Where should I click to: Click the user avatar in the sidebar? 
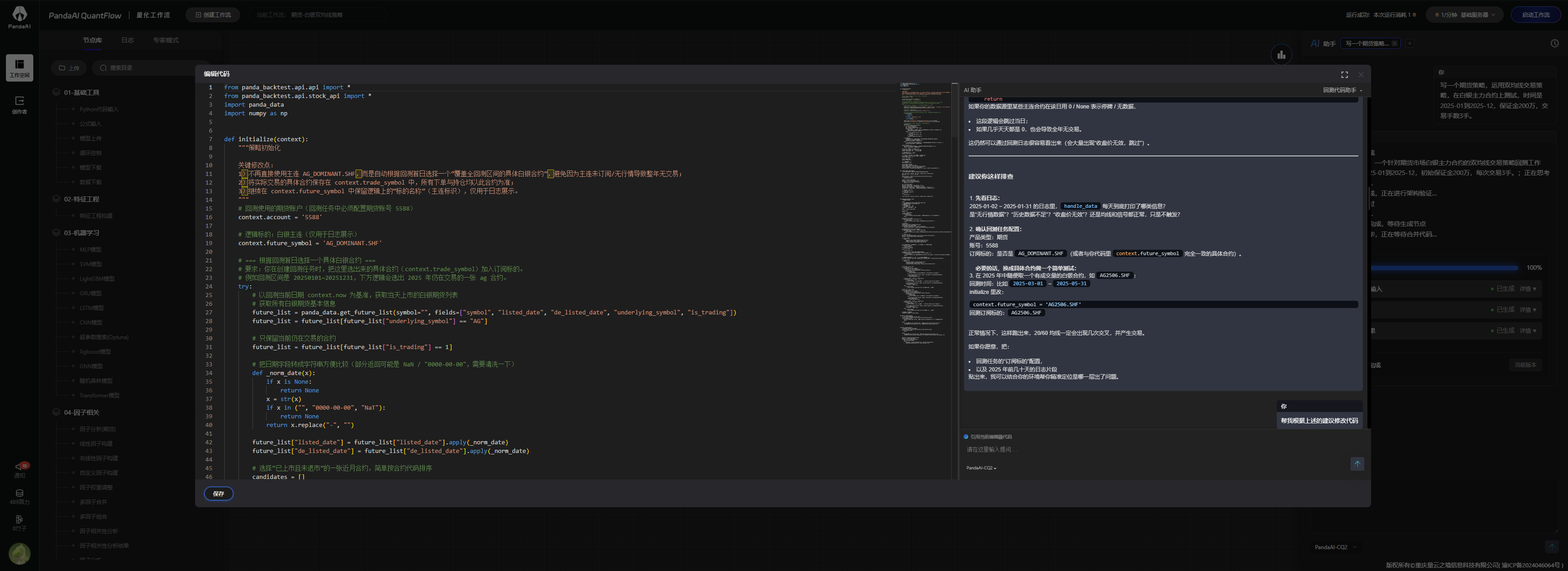click(20, 553)
